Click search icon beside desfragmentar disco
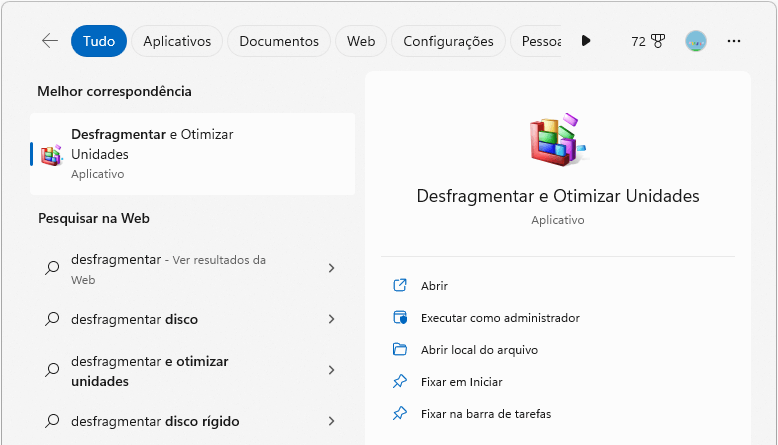778x445 pixels. click(52, 319)
